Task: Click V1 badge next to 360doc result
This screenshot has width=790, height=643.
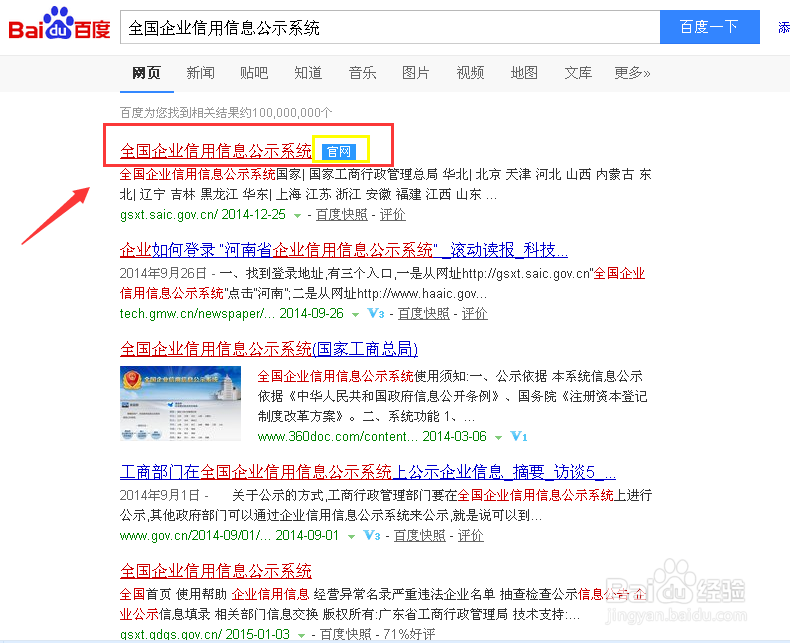Action: click(518, 436)
